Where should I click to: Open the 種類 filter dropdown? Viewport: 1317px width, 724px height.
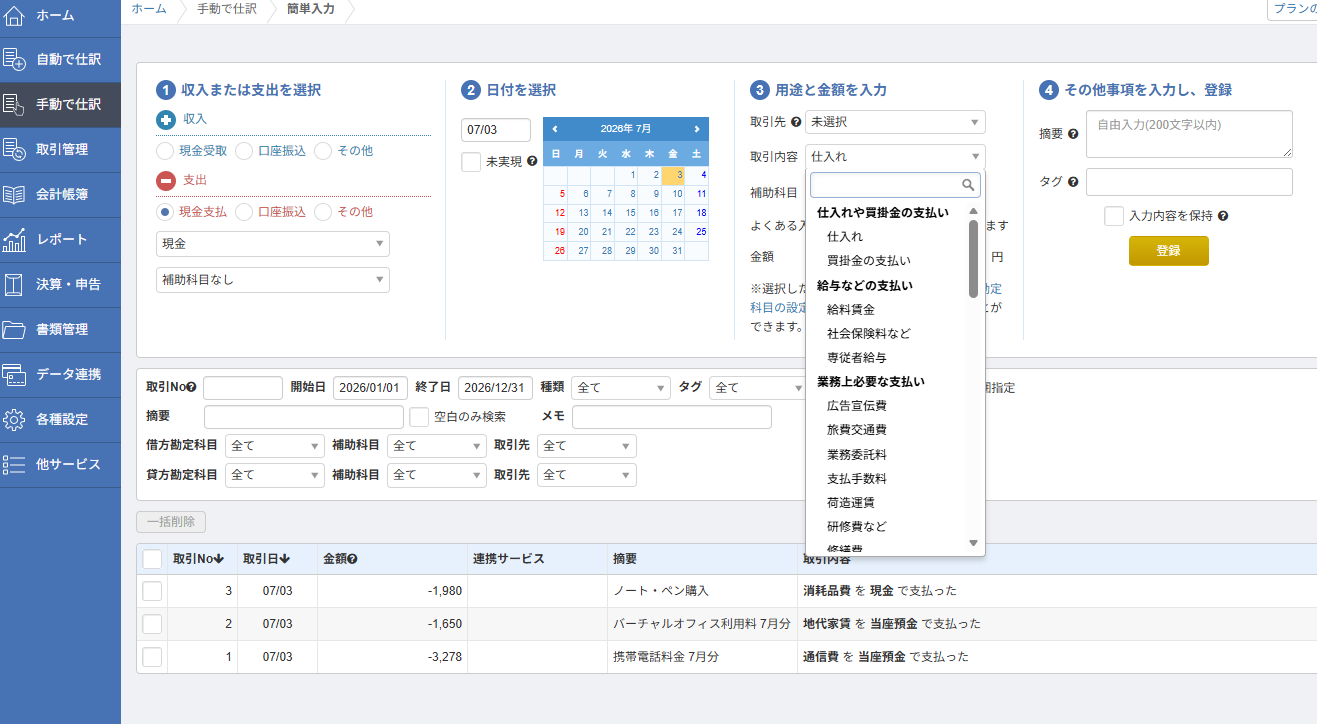pyautogui.click(x=621, y=388)
